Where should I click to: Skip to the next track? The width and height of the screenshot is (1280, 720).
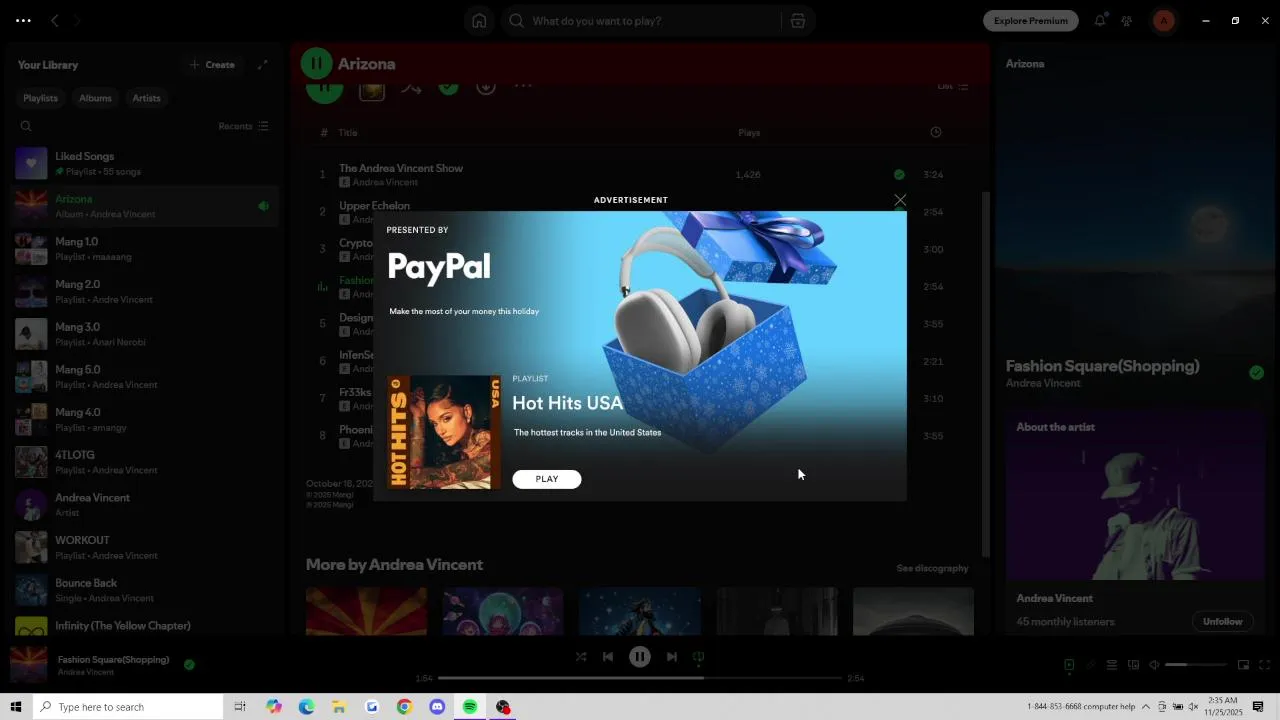(x=672, y=657)
